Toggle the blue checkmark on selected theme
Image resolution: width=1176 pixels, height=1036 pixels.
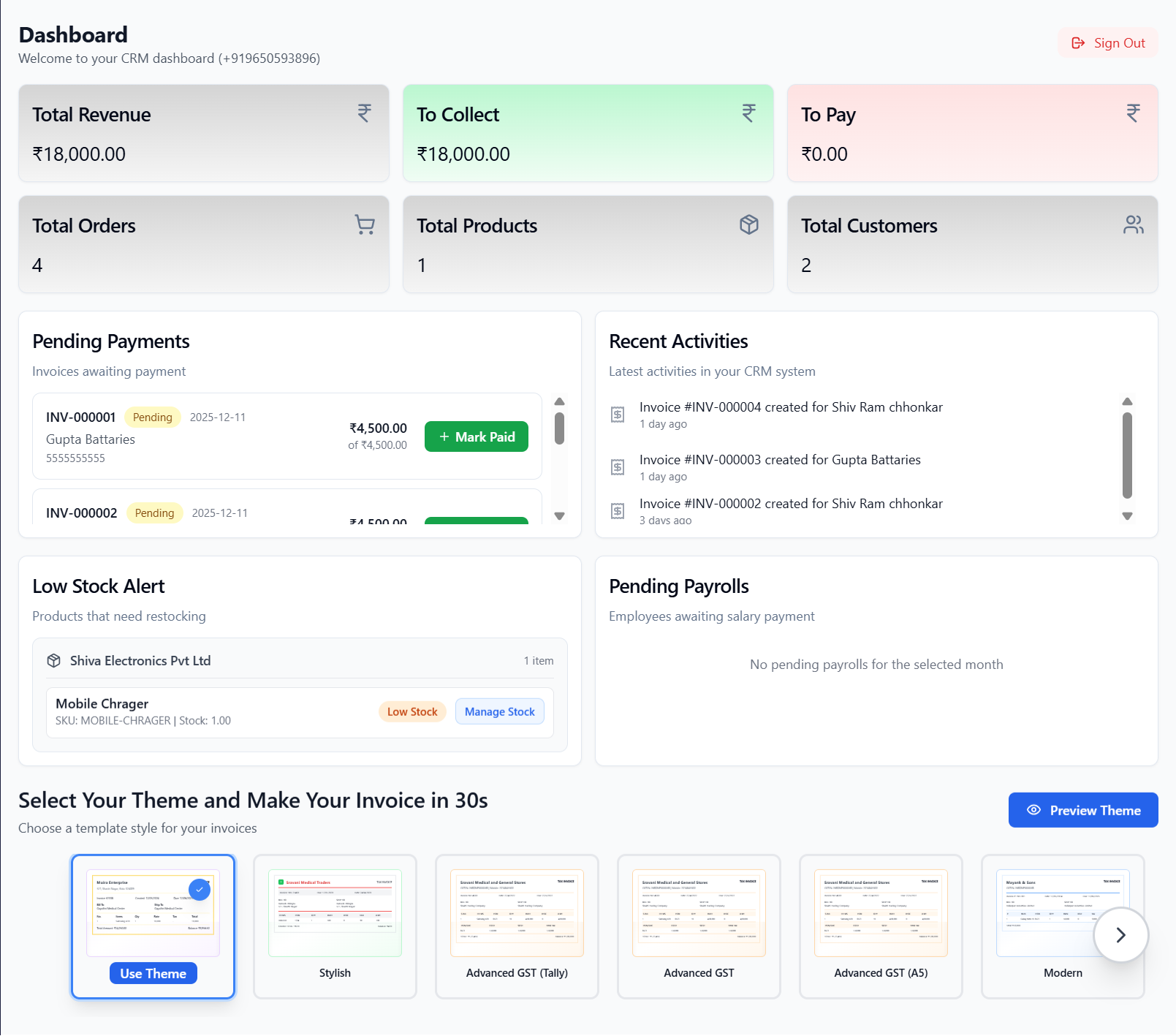[x=200, y=890]
